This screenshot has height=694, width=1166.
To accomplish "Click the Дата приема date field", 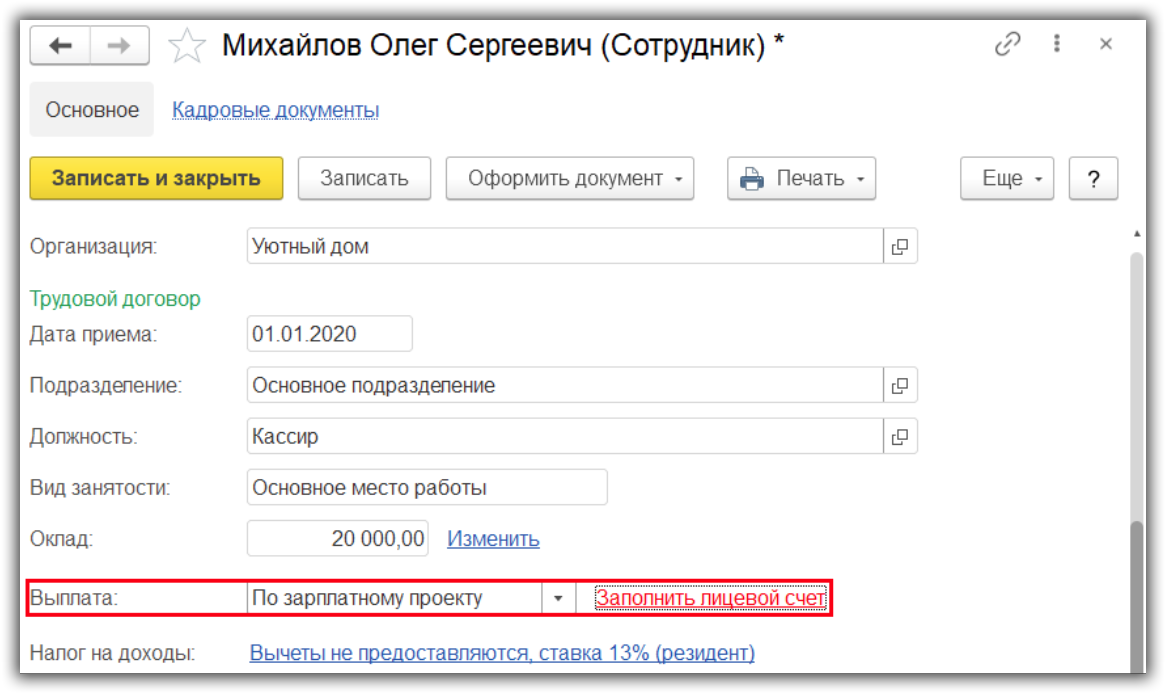I will click(329, 334).
